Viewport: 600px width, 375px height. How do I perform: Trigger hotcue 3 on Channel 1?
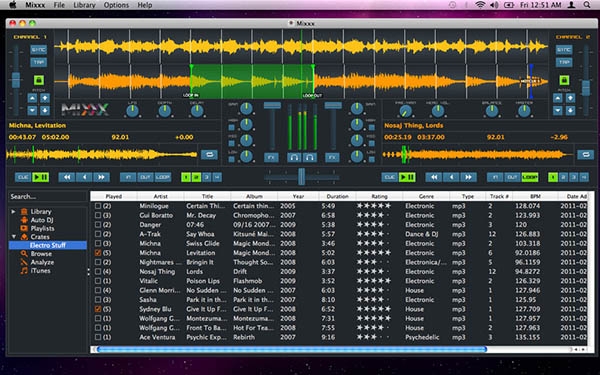pyautogui.click(x=207, y=177)
